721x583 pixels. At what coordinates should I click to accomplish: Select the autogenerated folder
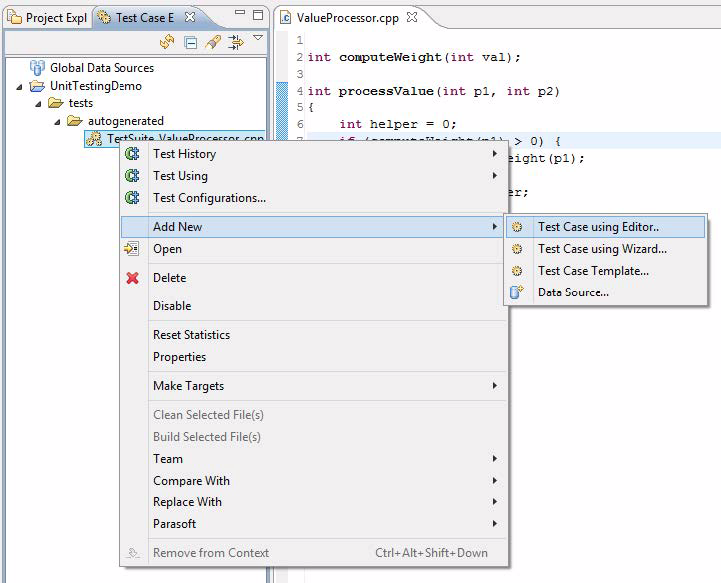click(x=126, y=121)
